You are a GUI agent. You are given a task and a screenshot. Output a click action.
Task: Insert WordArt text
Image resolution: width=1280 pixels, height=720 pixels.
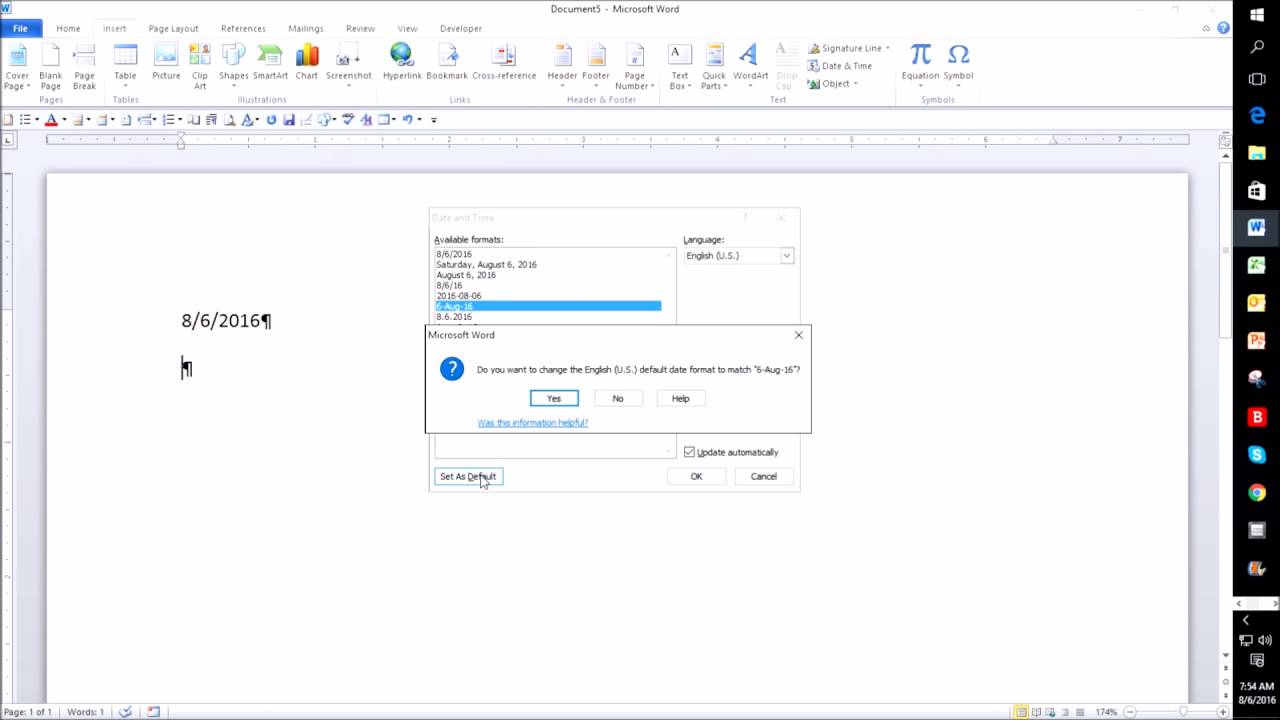click(750, 67)
